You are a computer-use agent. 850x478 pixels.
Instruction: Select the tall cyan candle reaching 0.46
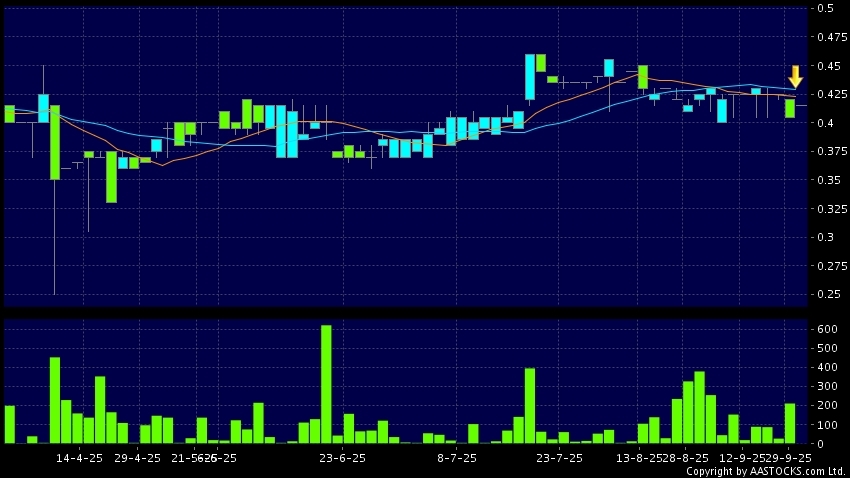530,77
